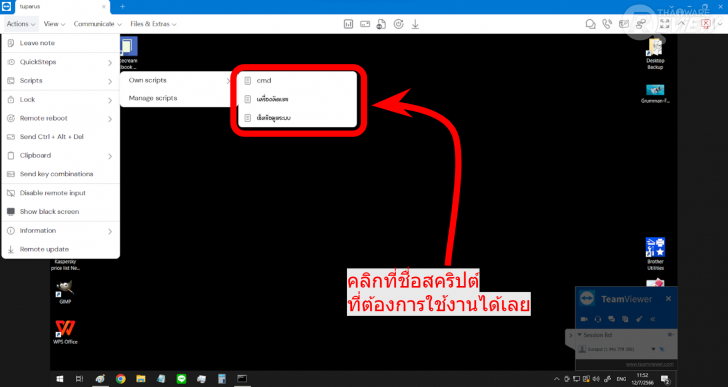Click the download arrow icon in toolbar

coord(415,24)
